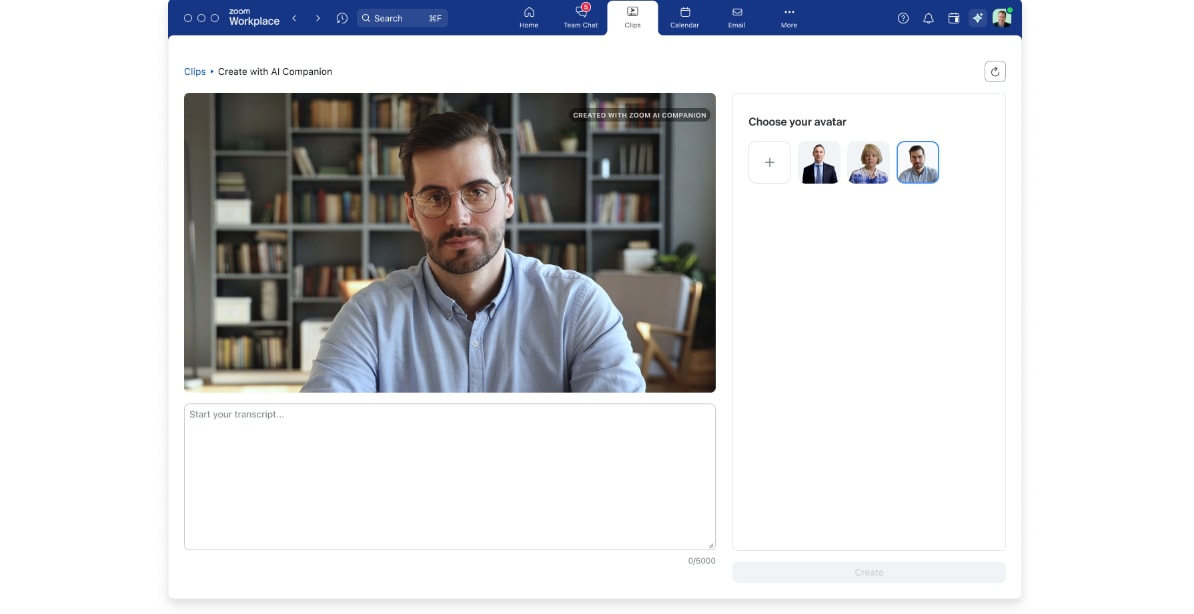Viewport: 1194px width, 614px height.
Task: Expand the More menu
Action: pos(789,17)
